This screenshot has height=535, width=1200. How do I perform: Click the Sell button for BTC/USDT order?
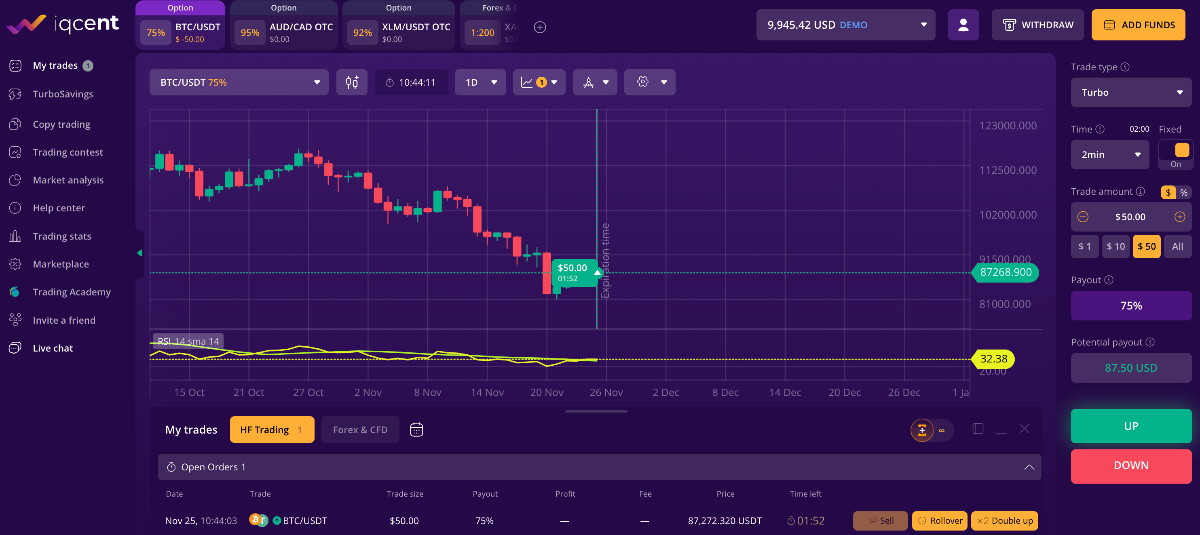click(880, 520)
